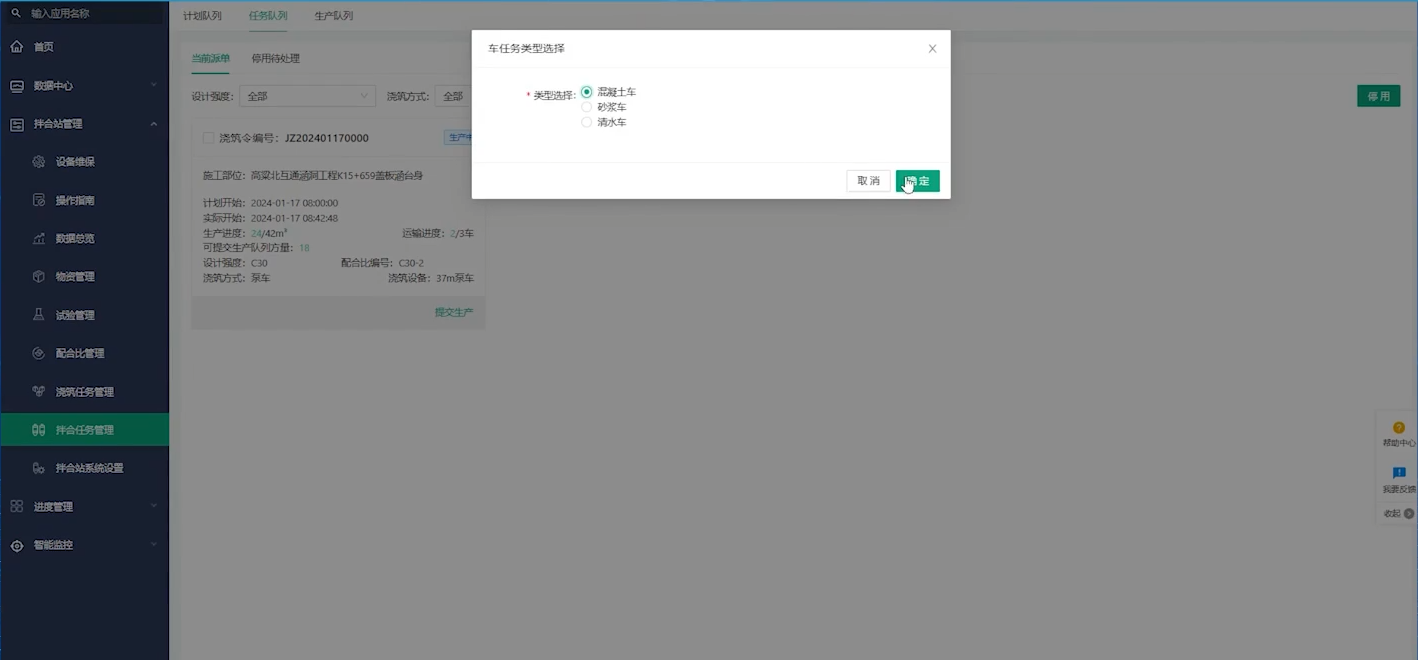Screen dimensions: 1418x660
Task: Click the 车任务类型选择 dialog title
Action: (x=526, y=48)
